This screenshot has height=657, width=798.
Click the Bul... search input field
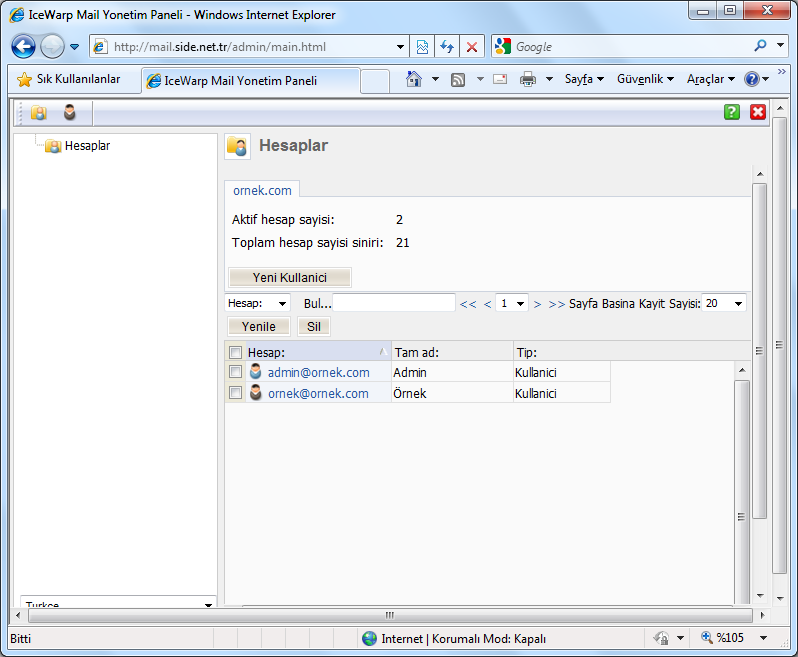(x=394, y=303)
